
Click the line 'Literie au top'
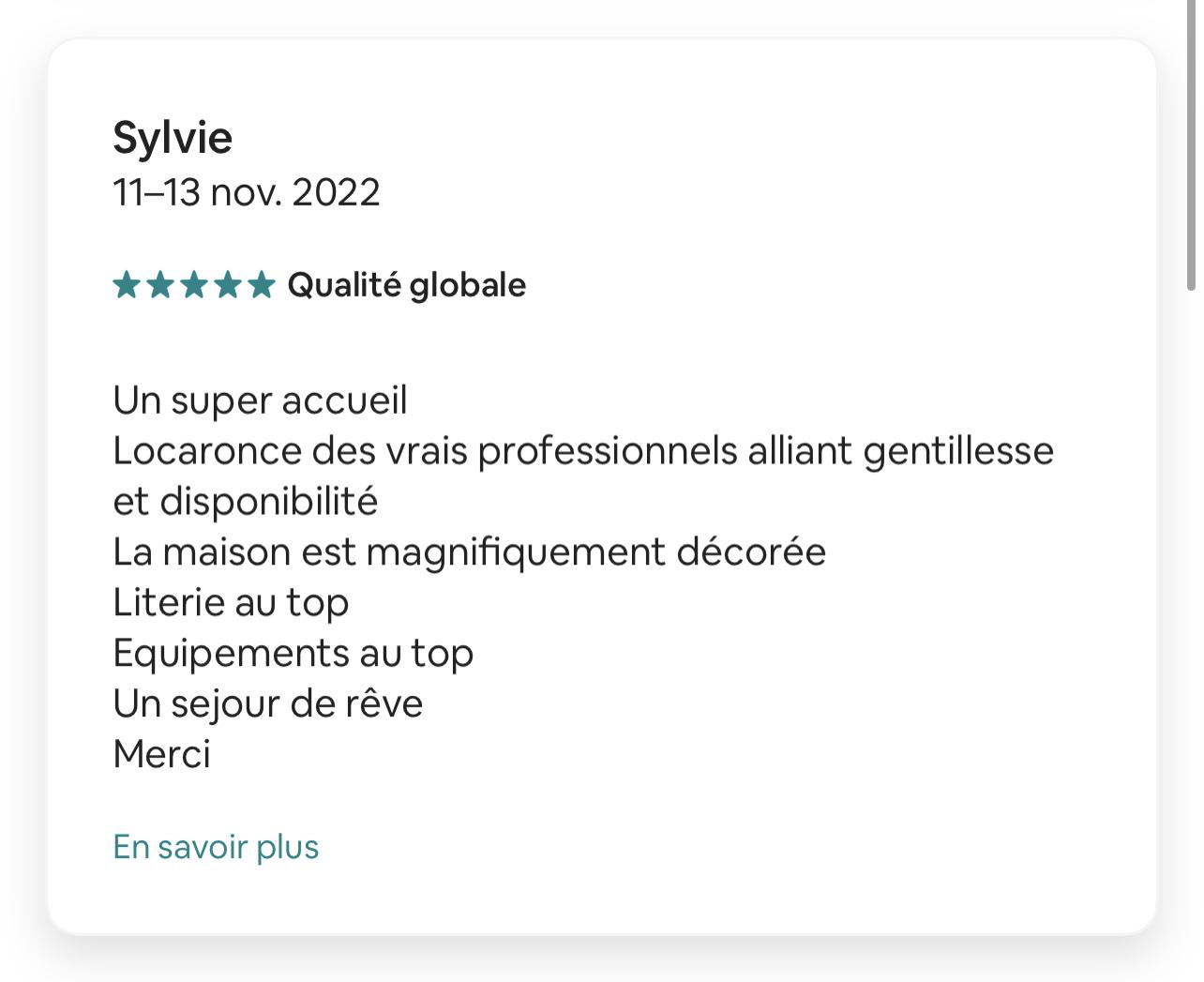click(231, 603)
